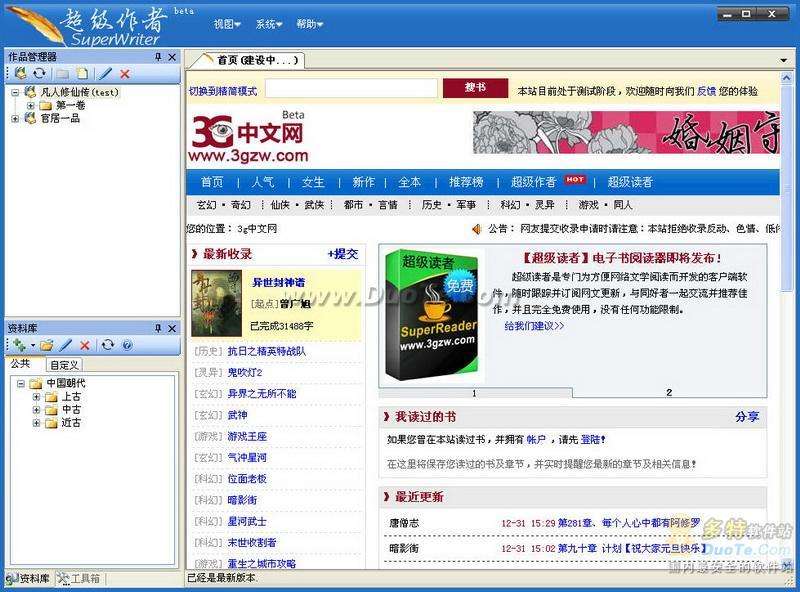Click the web page scrollbar up arrow

pos(786,78)
